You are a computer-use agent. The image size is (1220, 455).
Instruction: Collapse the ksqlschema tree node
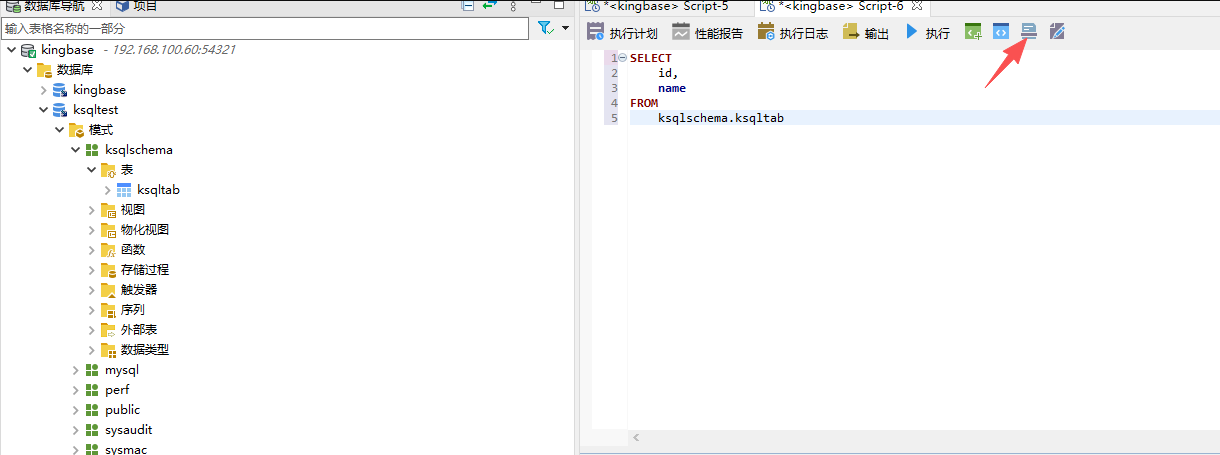[76, 150]
